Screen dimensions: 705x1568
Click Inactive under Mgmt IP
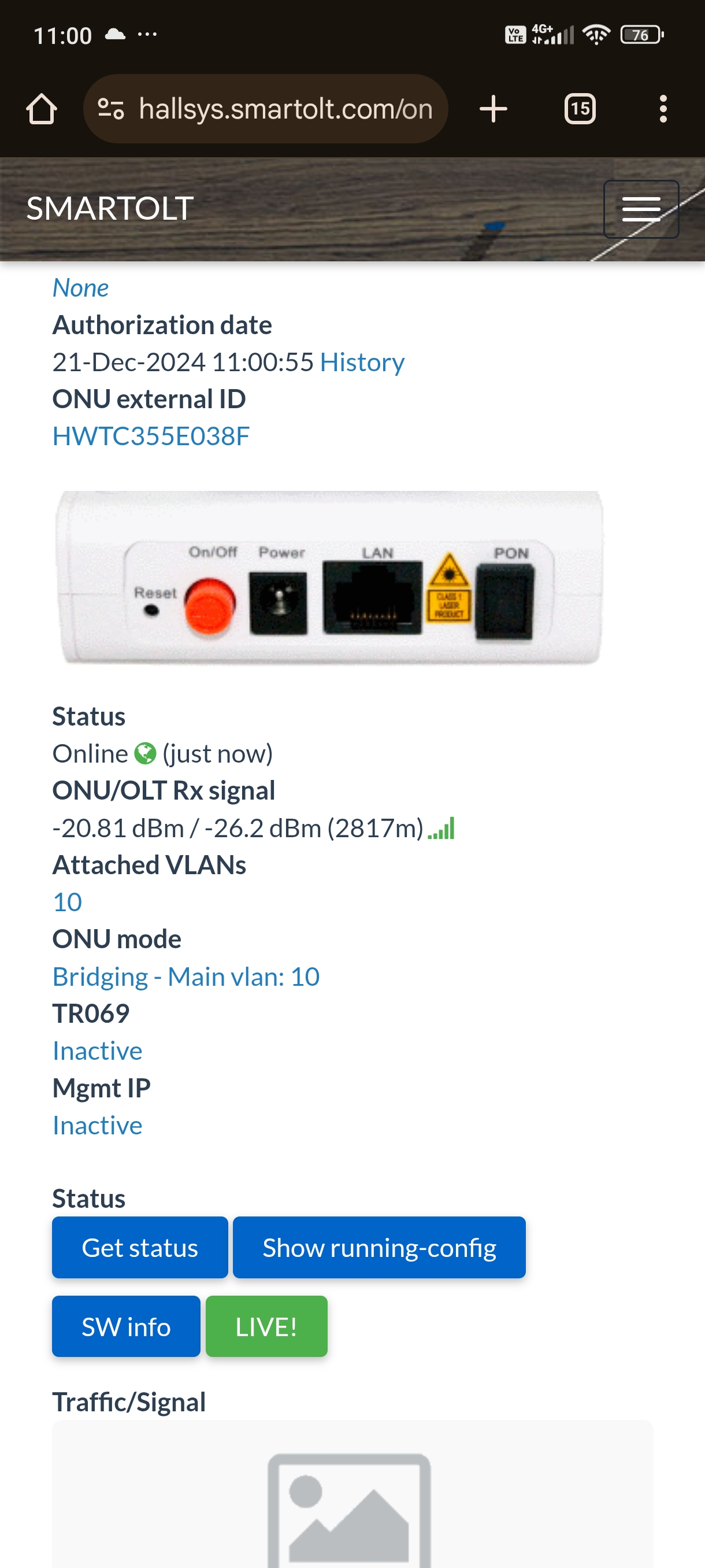[x=97, y=1125]
